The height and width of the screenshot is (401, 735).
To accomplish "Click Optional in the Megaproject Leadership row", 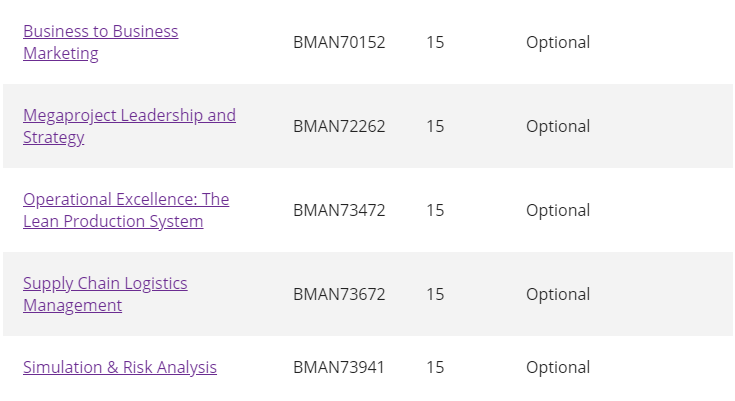I will click(x=558, y=126).
